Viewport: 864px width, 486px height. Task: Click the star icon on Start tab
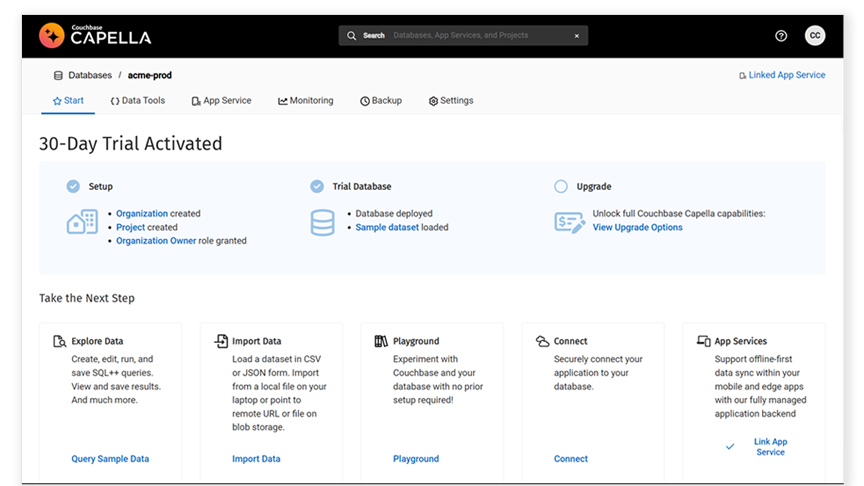(x=57, y=101)
